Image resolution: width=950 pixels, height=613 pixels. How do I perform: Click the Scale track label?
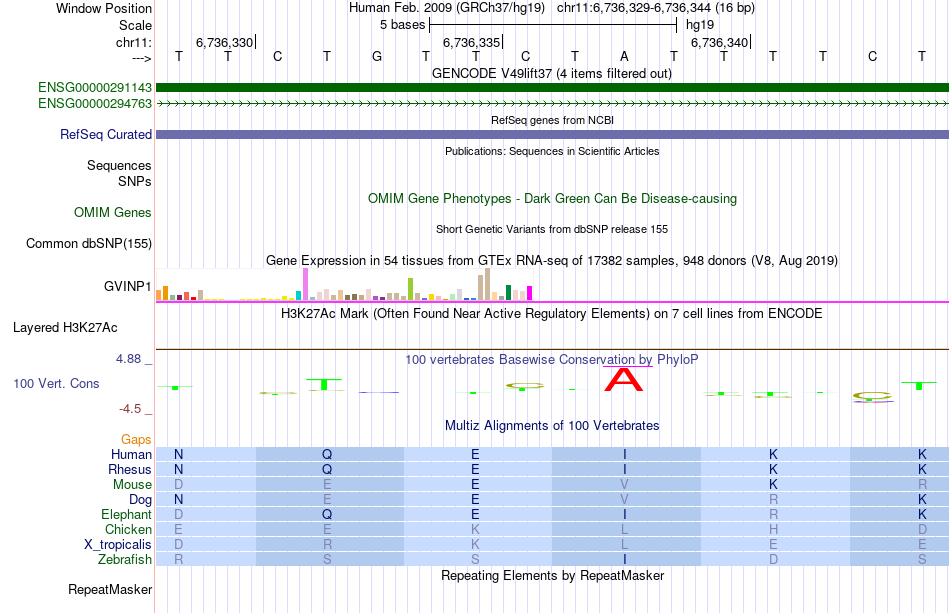click(x=135, y=25)
